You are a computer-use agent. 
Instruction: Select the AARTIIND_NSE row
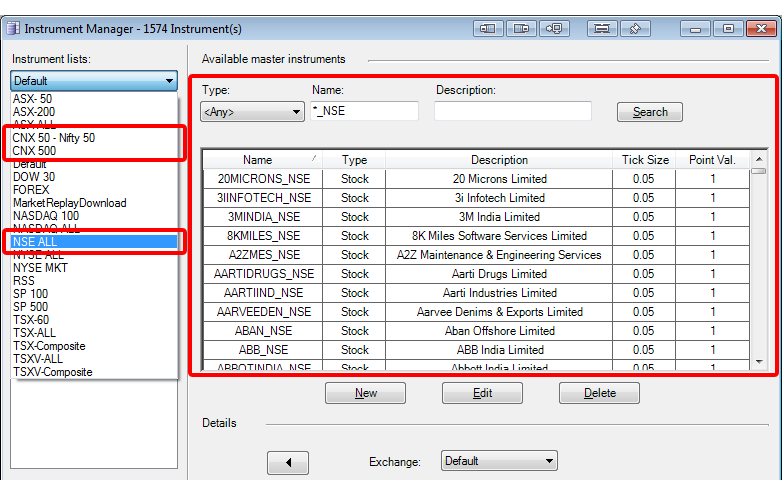click(476, 292)
